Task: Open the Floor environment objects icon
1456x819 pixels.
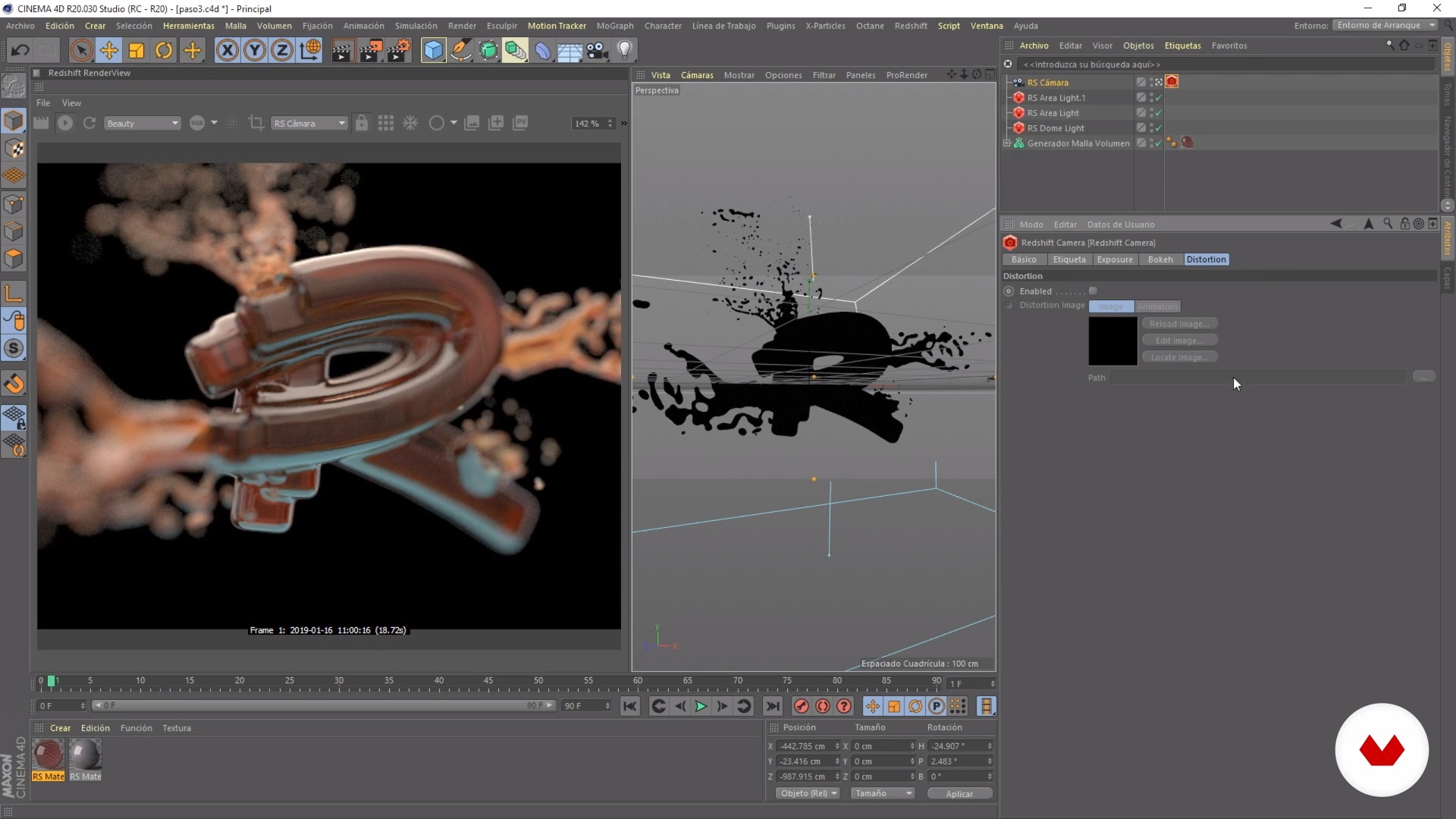Action: 570,51
